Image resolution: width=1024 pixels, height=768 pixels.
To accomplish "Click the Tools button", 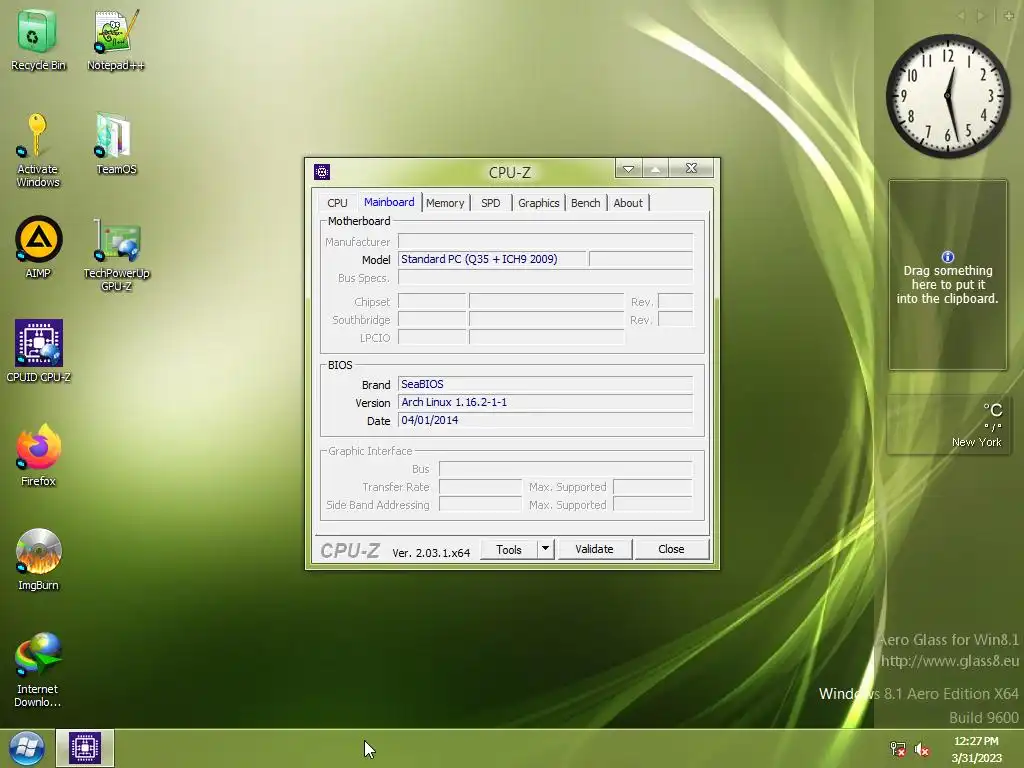I will (x=509, y=549).
